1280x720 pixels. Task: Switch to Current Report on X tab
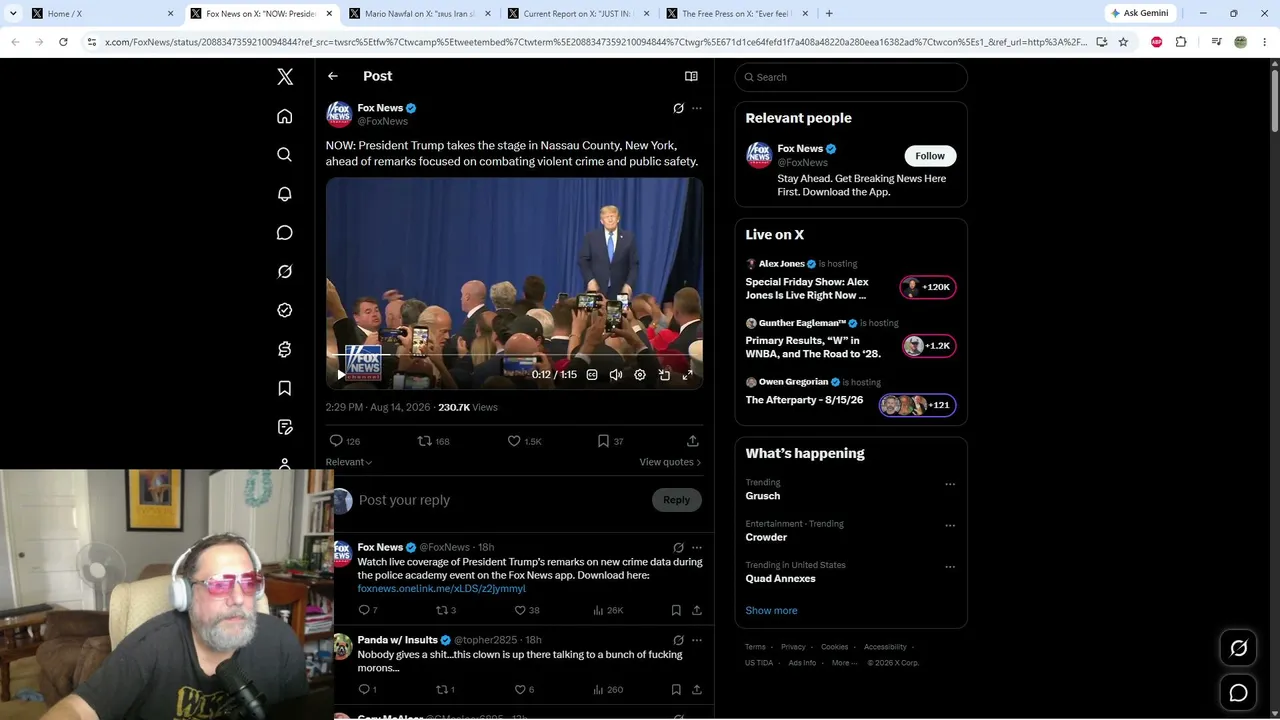578,14
